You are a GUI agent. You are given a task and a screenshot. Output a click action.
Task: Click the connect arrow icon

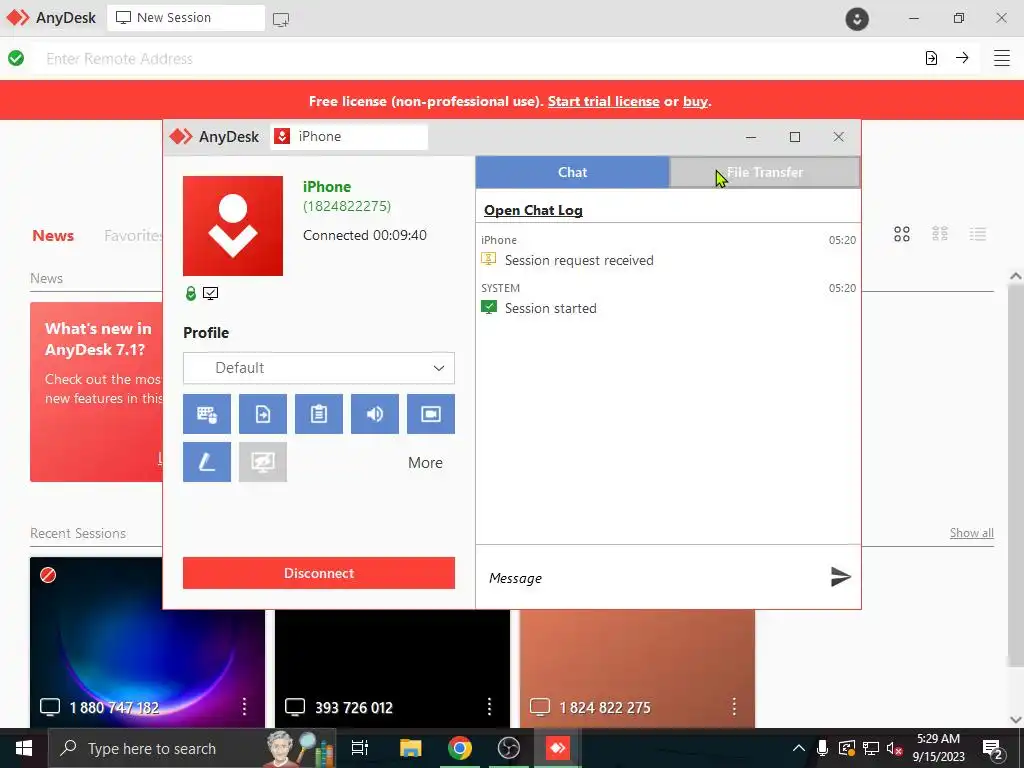(962, 58)
